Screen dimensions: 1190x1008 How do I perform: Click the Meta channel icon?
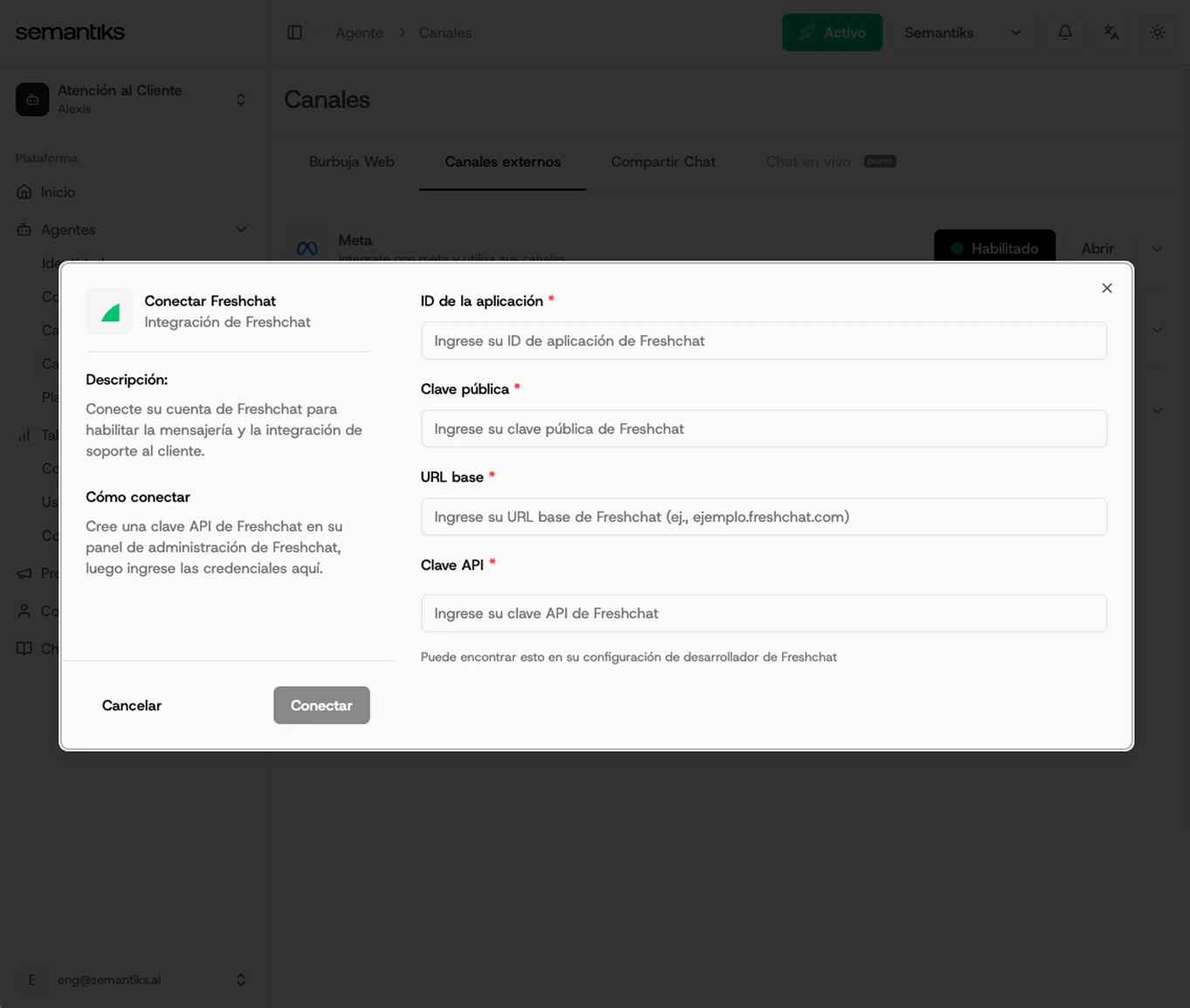306,248
